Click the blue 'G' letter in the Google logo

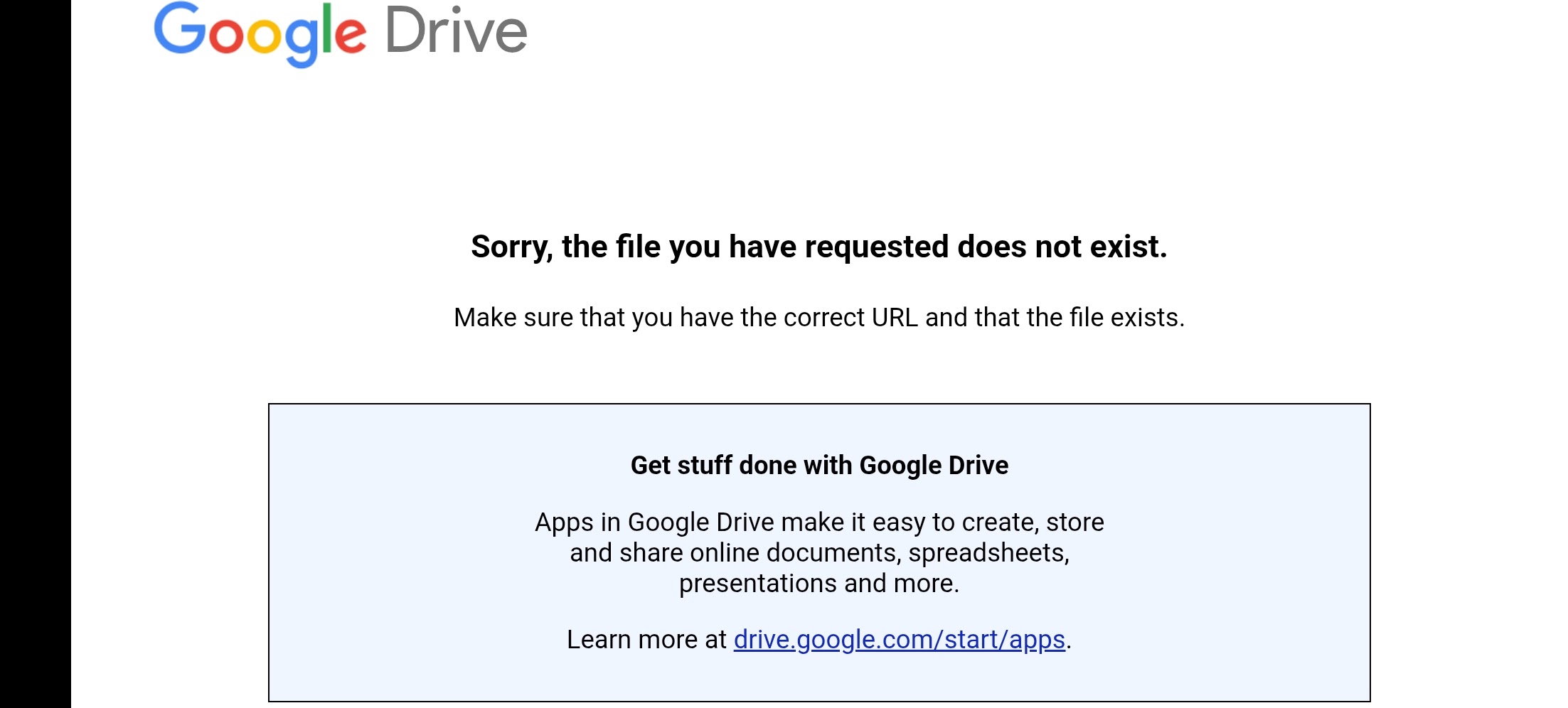pyautogui.click(x=179, y=28)
